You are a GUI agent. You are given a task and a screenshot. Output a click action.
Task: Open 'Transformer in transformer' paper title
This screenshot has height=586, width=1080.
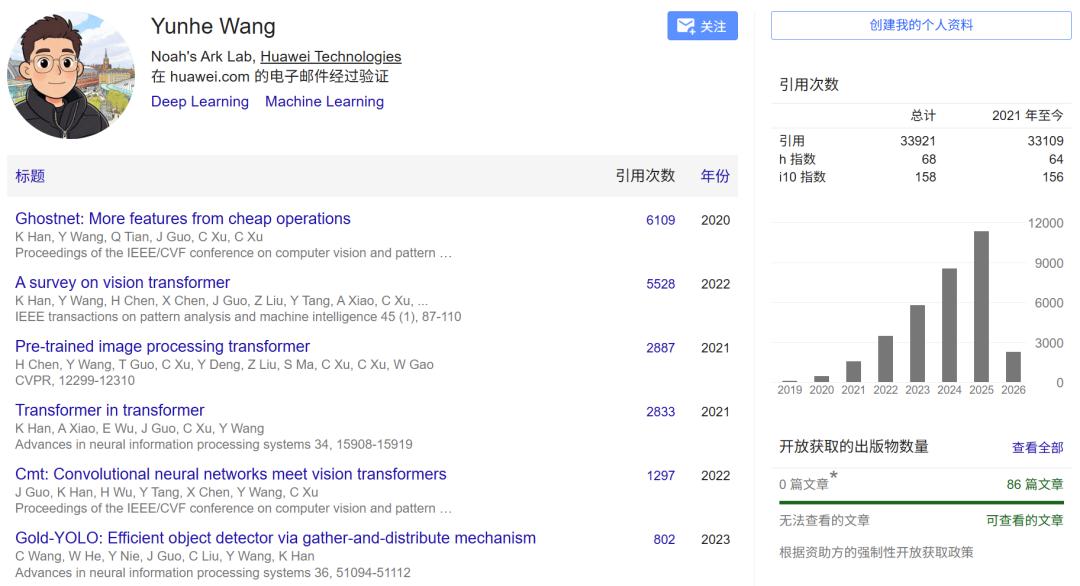(x=110, y=410)
